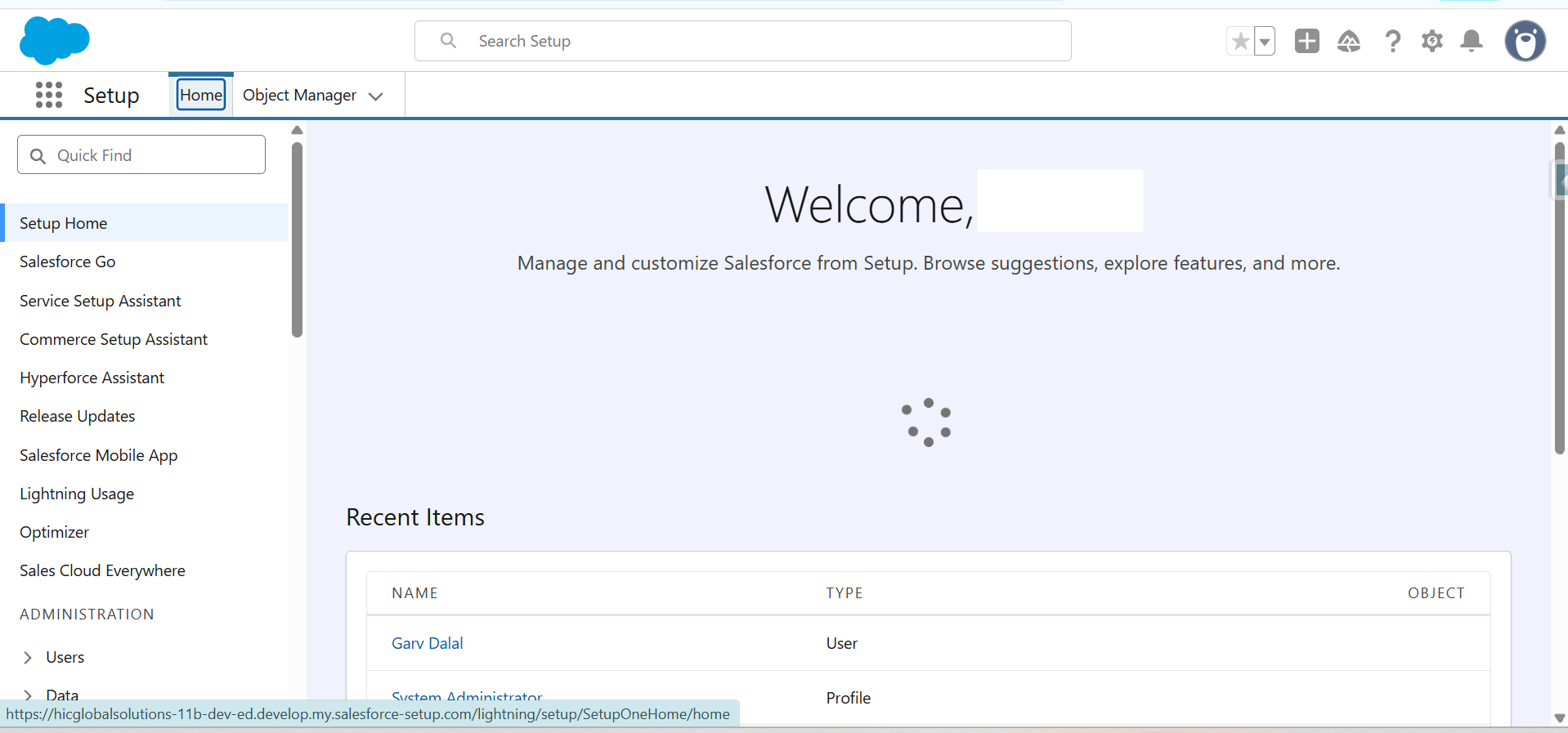Click the favorites star icon

click(1240, 41)
